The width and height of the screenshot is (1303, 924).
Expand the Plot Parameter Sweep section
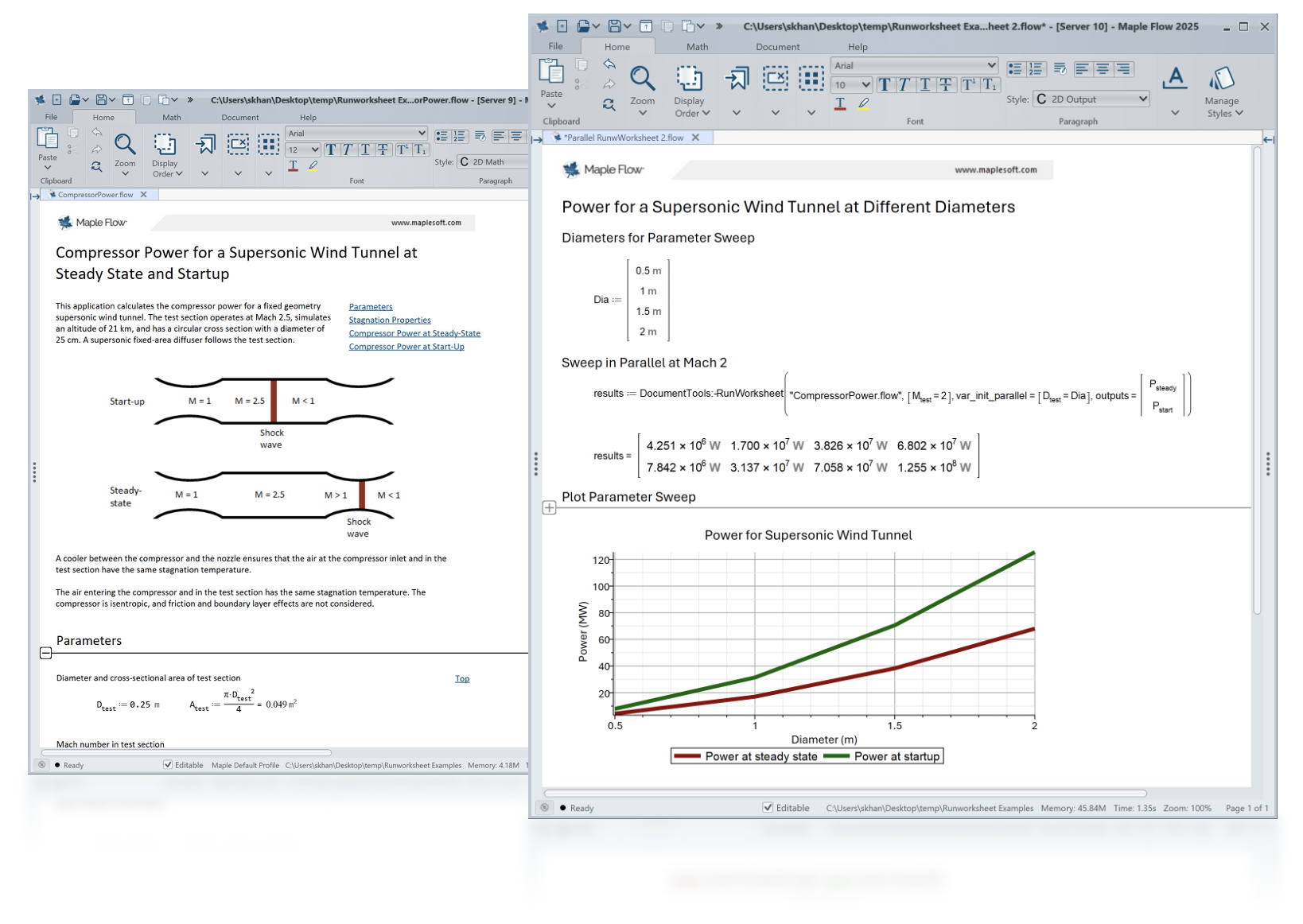549,508
